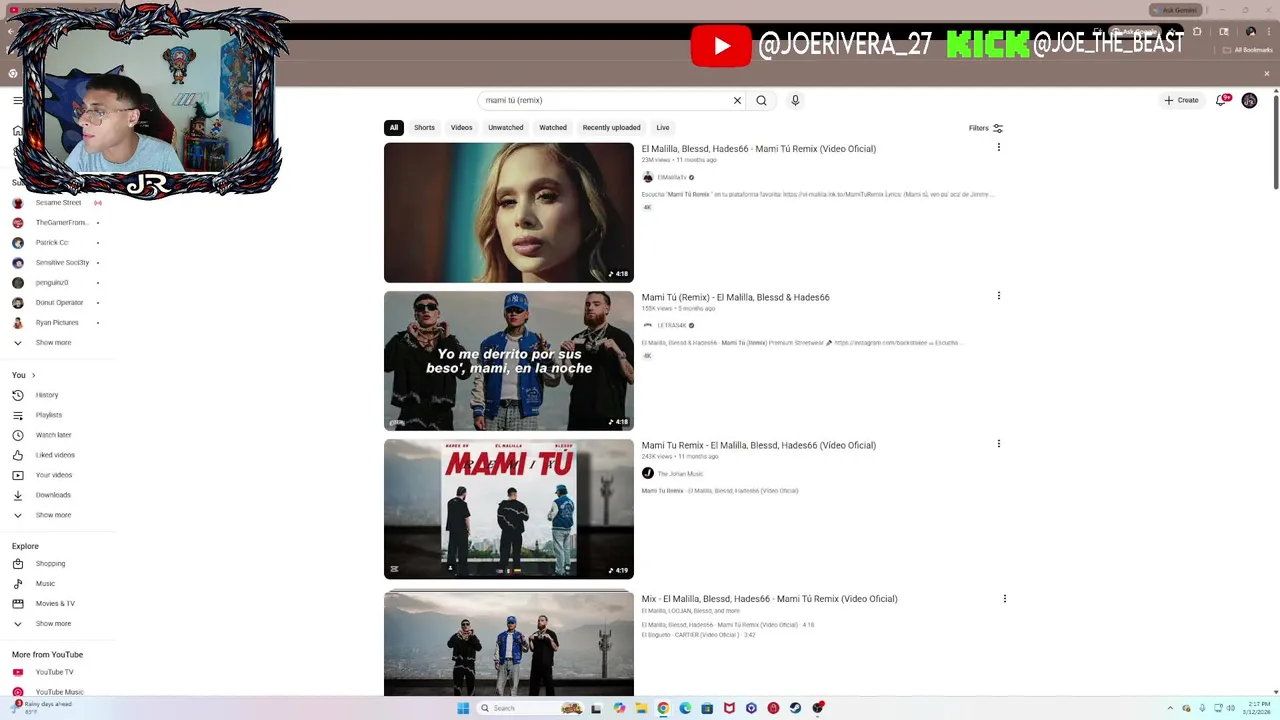The height and width of the screenshot is (720, 1280).
Task: Open Sesame Street subscription
Action: coord(57,202)
